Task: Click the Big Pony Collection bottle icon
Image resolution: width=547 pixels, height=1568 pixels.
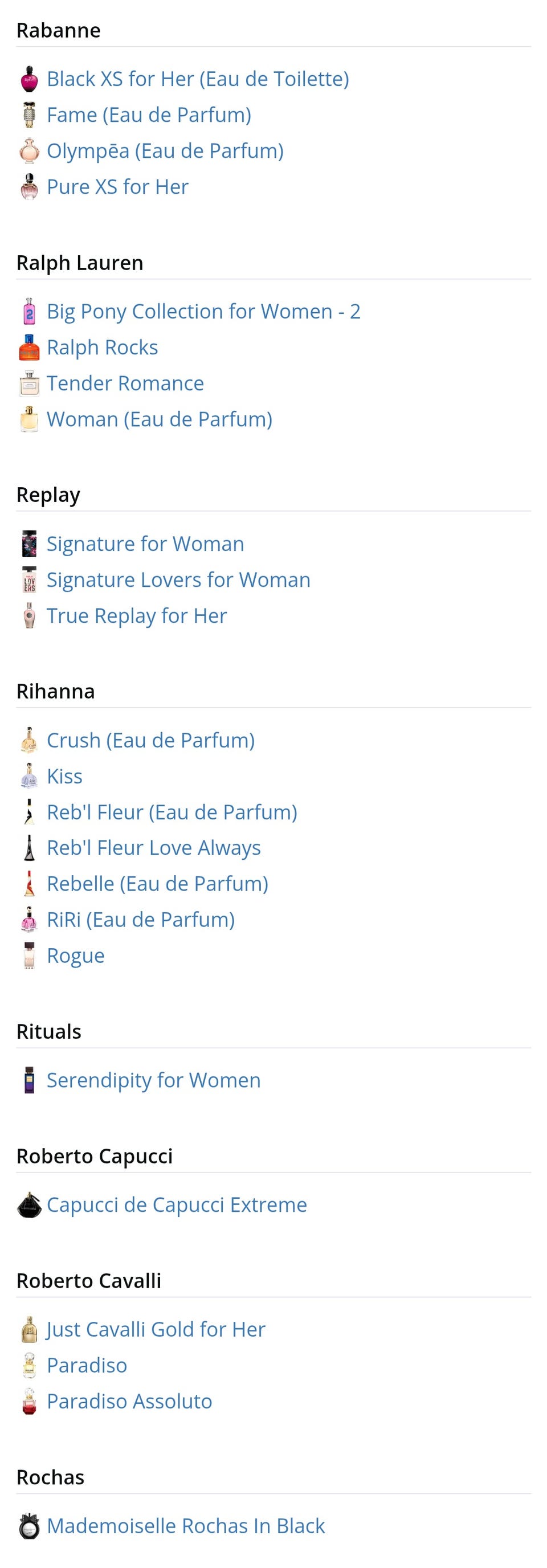Action: (28, 312)
